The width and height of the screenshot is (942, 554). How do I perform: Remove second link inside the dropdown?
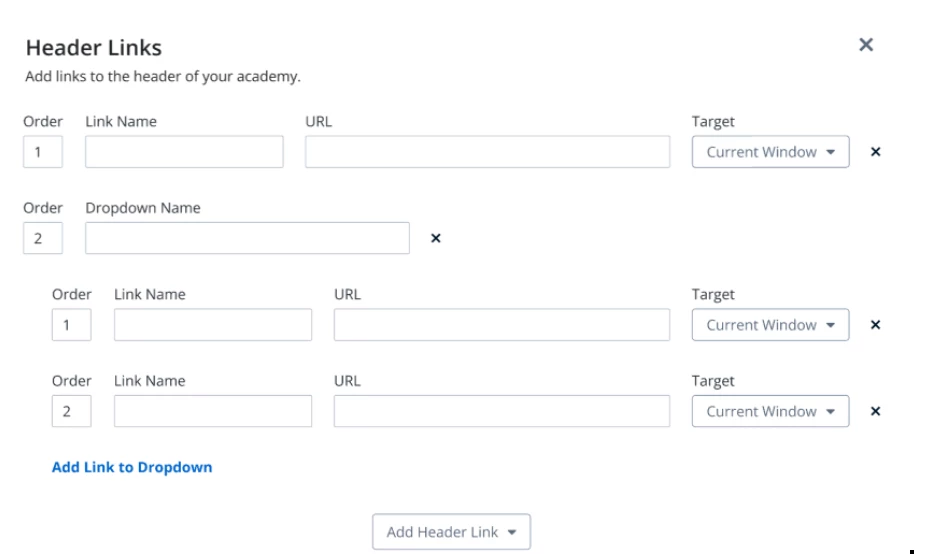point(875,412)
